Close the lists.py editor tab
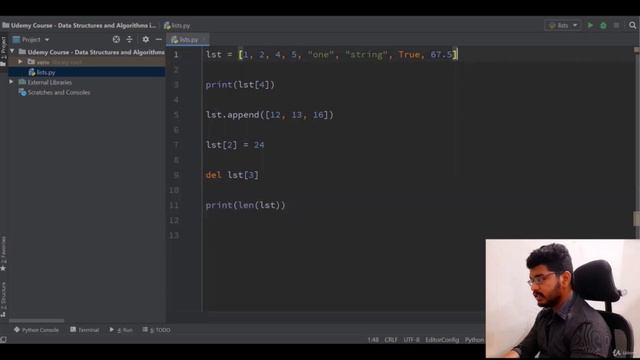The image size is (640, 360). click(204, 40)
